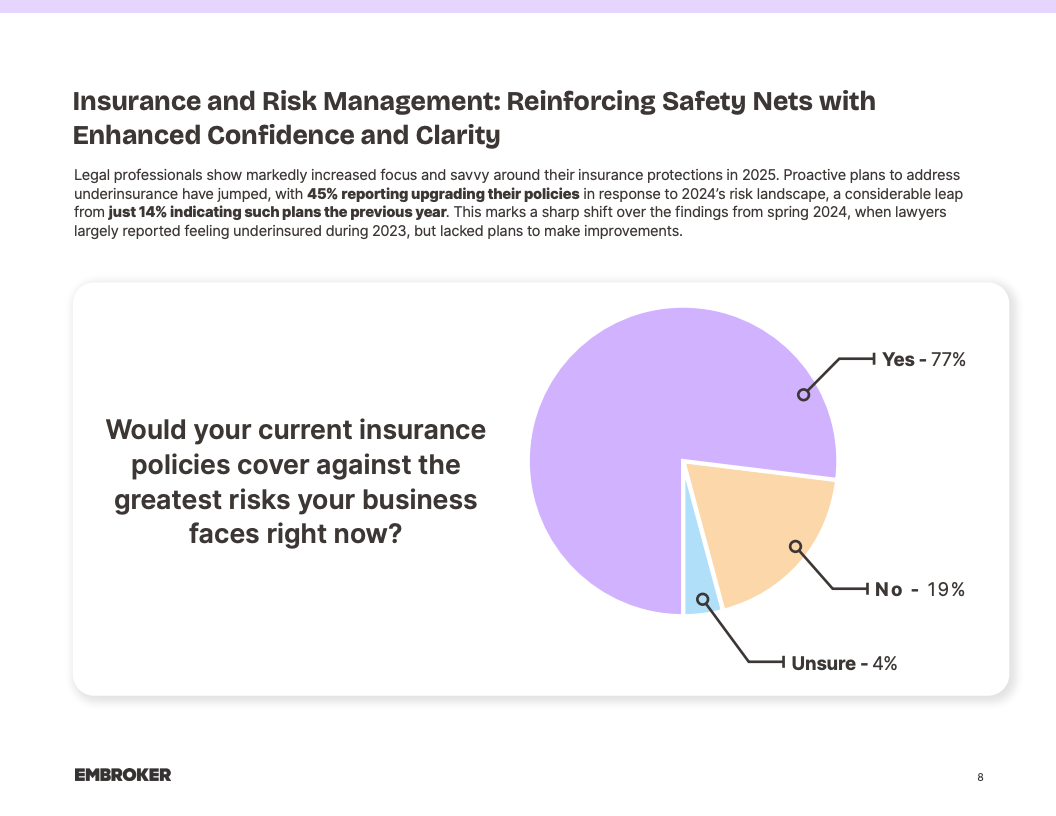1056x816 pixels.
Task: Click the "Enhanced Confidence and Clarity" heading line
Action: 286,134
